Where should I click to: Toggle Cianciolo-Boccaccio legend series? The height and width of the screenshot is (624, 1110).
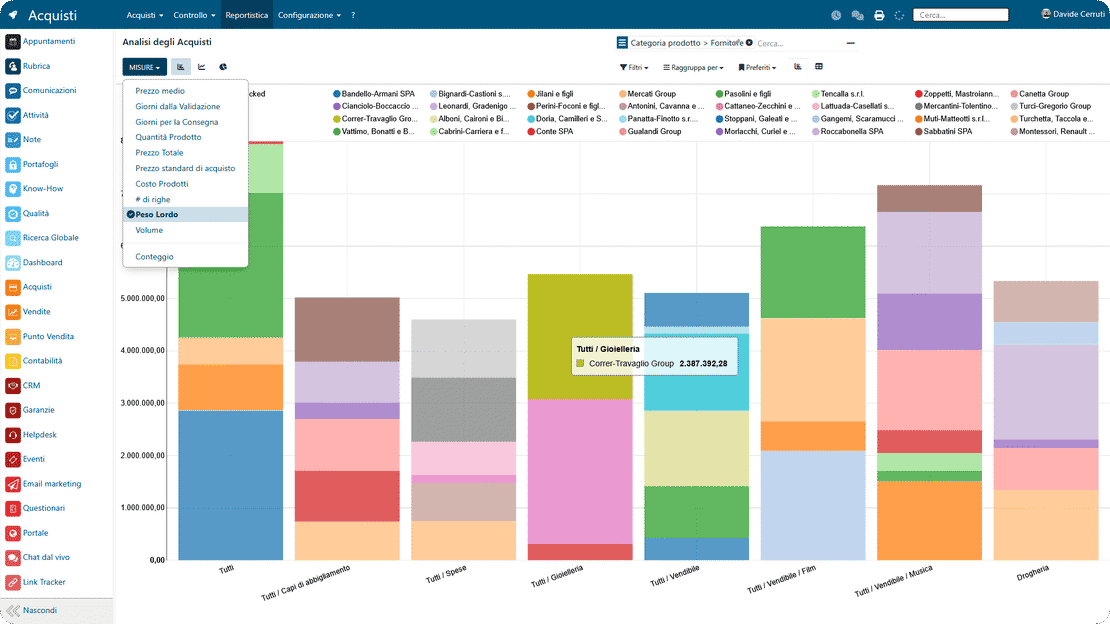tap(374, 106)
